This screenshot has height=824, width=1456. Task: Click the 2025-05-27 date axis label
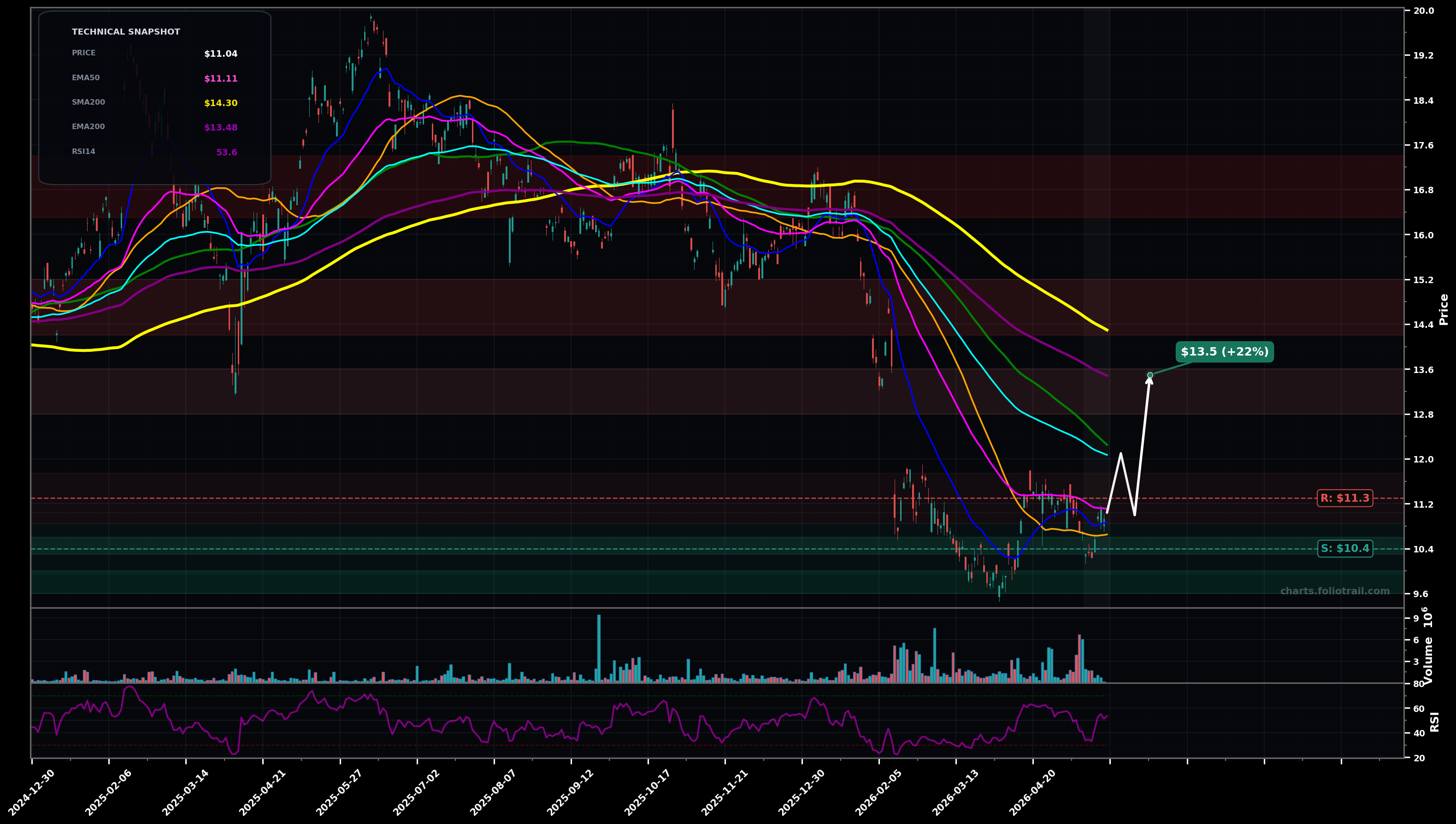(339, 792)
